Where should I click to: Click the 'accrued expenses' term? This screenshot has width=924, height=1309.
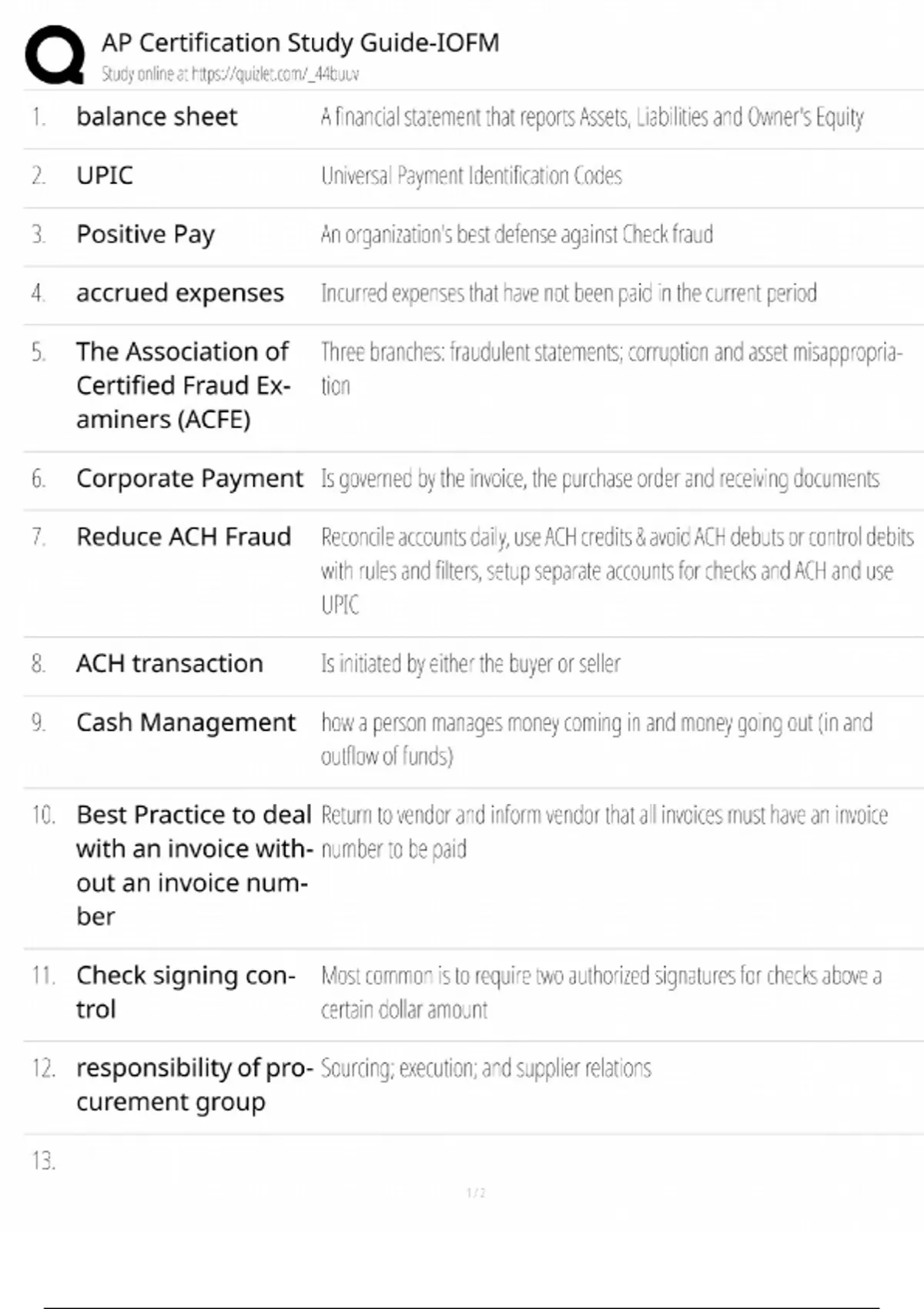pyautogui.click(x=179, y=293)
